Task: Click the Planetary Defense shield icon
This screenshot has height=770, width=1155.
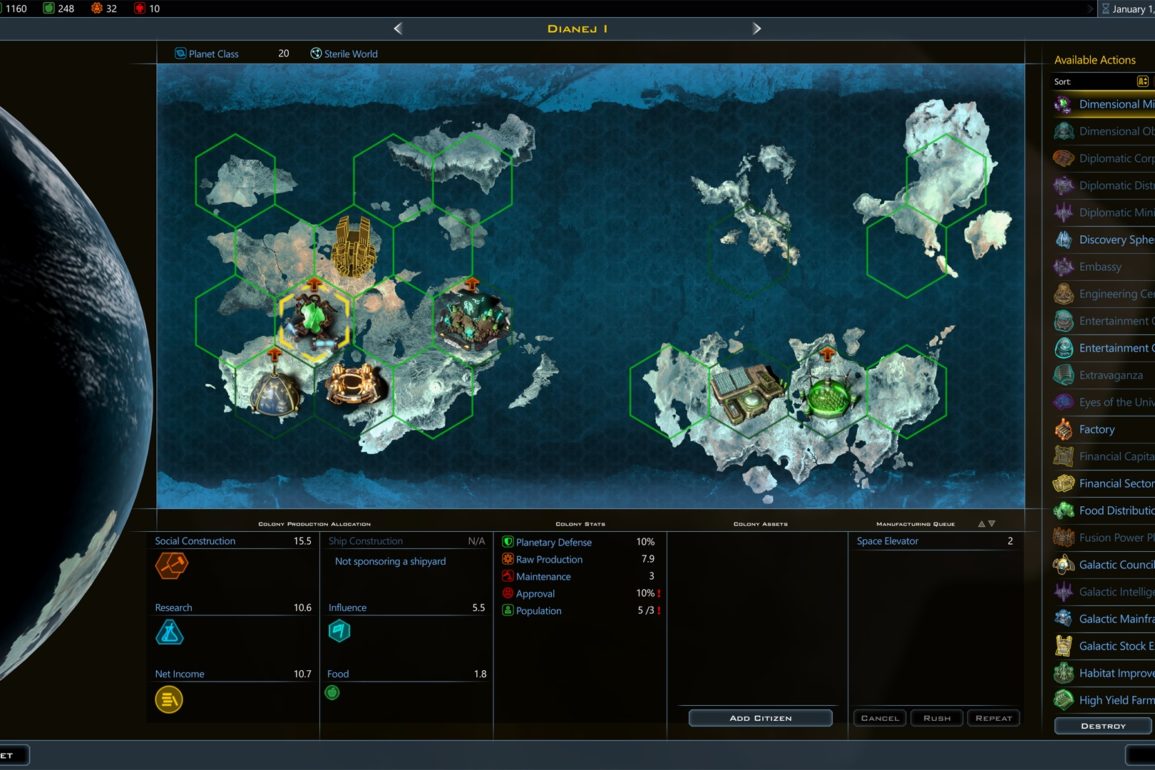Action: click(x=508, y=542)
